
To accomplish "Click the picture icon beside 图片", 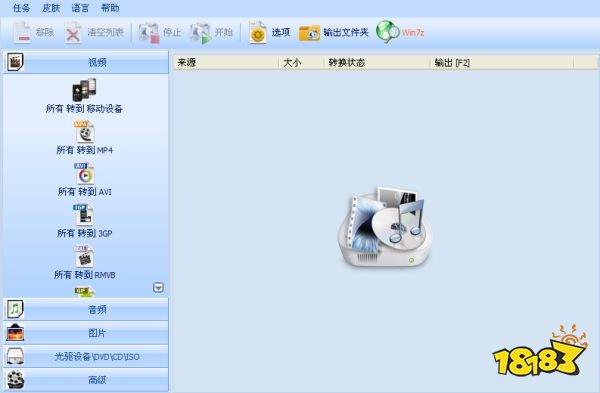I will [15, 332].
